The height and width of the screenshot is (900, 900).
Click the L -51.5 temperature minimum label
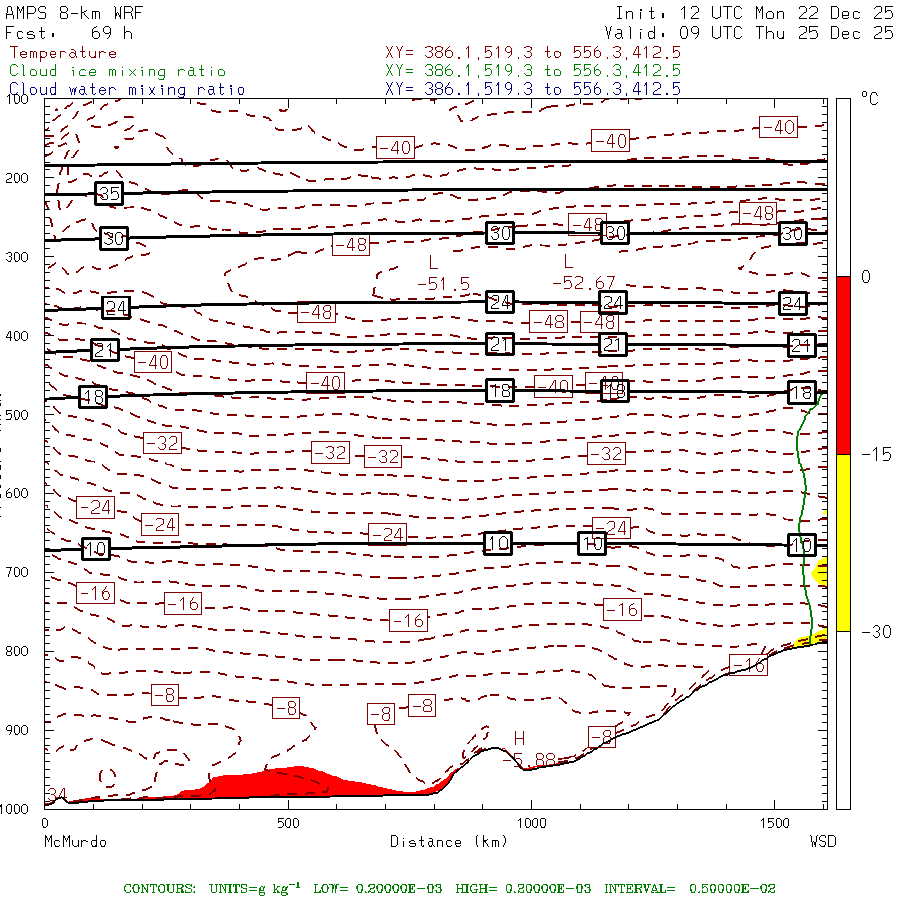pos(443,273)
